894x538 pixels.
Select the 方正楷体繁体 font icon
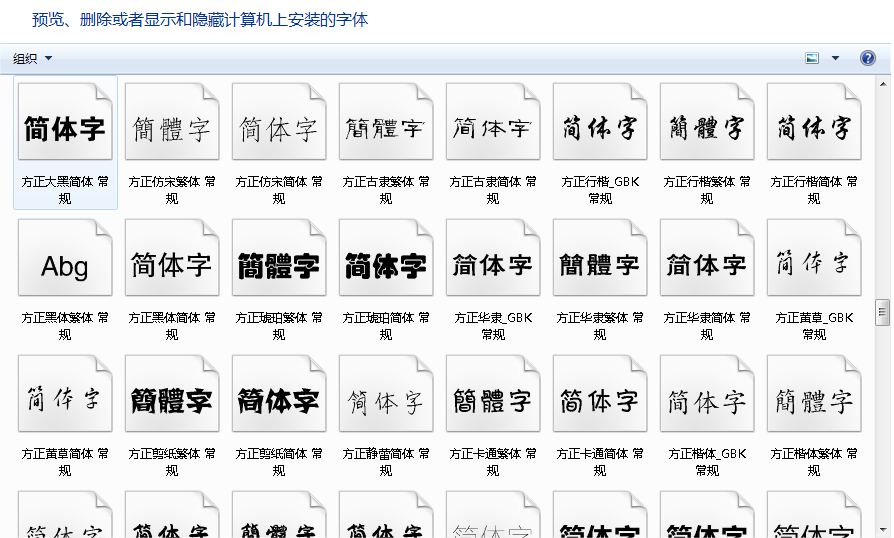pyautogui.click(x=814, y=394)
